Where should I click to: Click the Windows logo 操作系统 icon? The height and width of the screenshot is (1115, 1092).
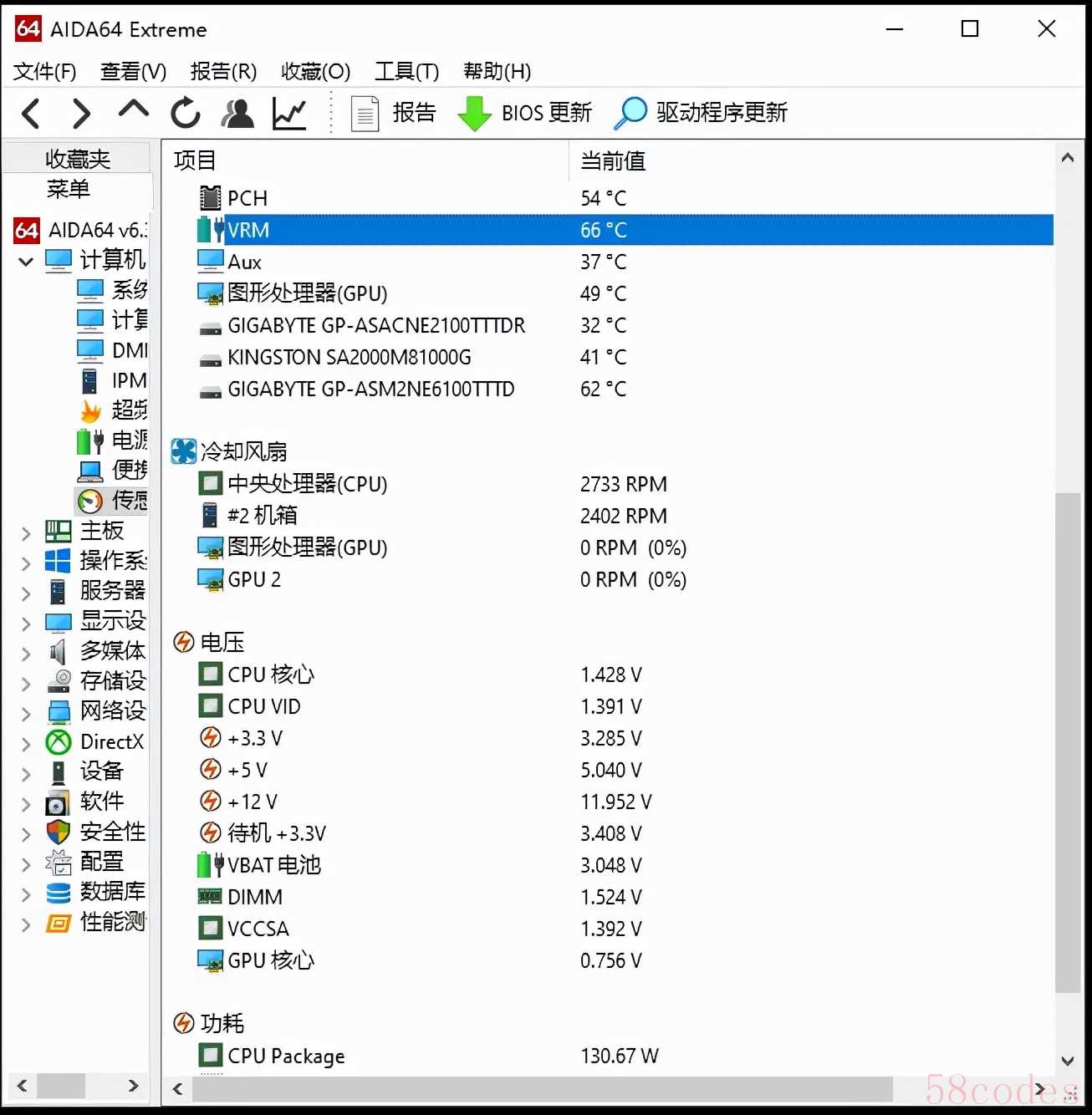[x=58, y=561]
